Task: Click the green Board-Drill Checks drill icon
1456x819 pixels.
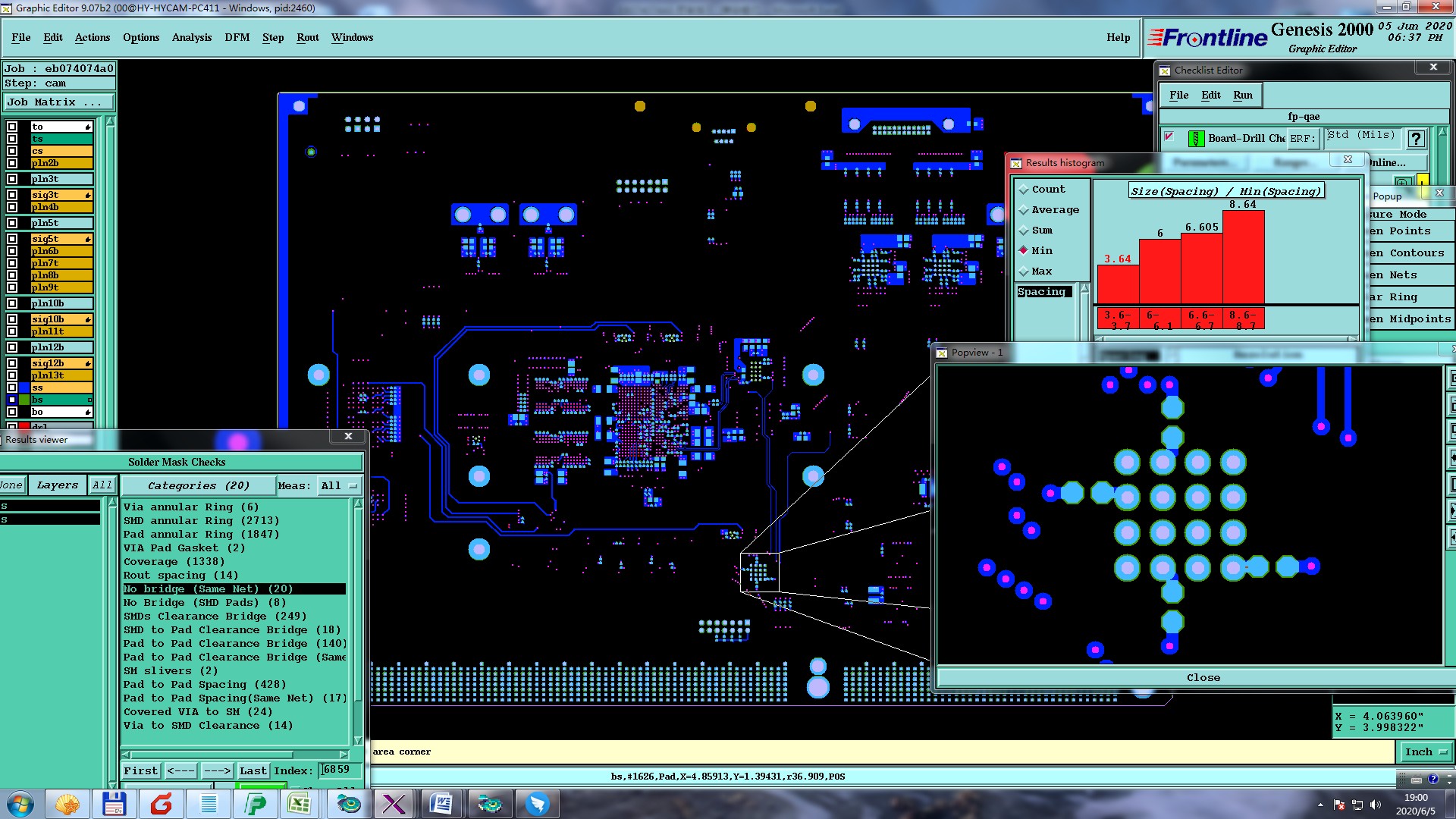Action: point(1196,139)
